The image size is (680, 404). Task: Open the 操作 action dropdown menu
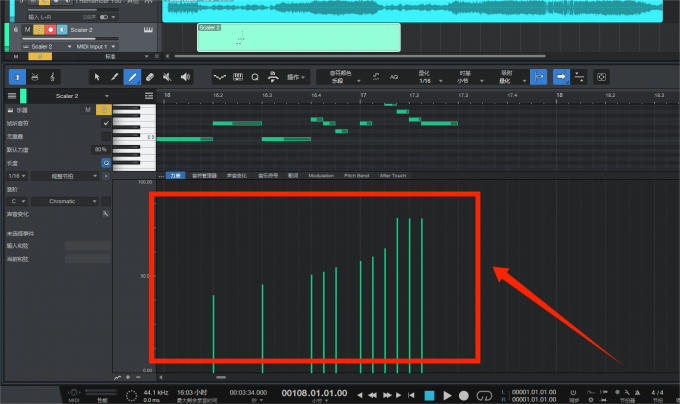coord(297,76)
